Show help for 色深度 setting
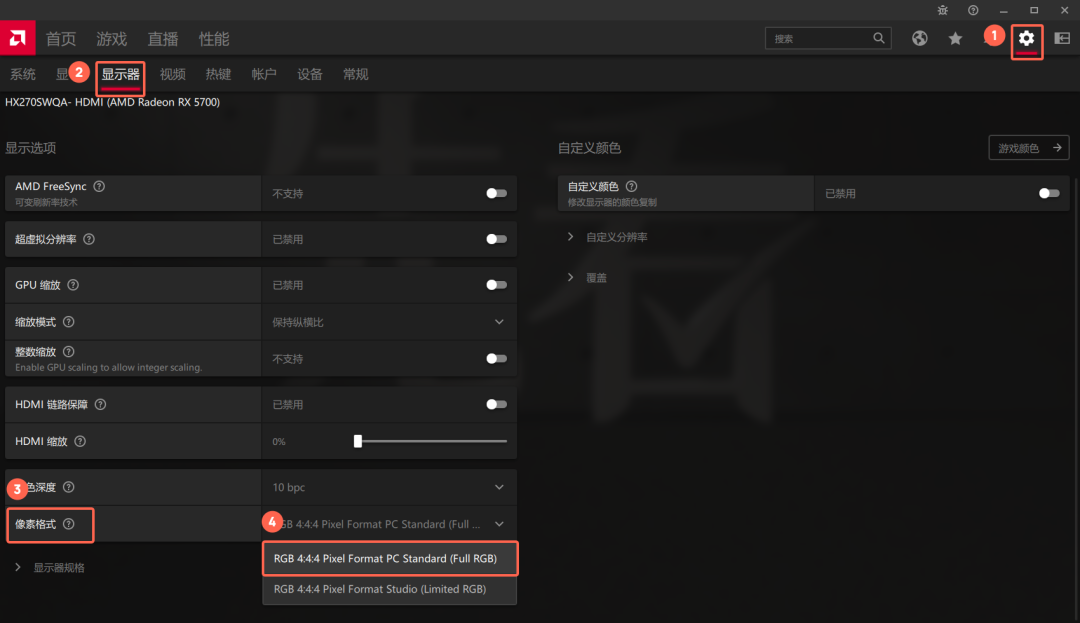This screenshot has height=623, width=1080. pyautogui.click(x=68, y=487)
